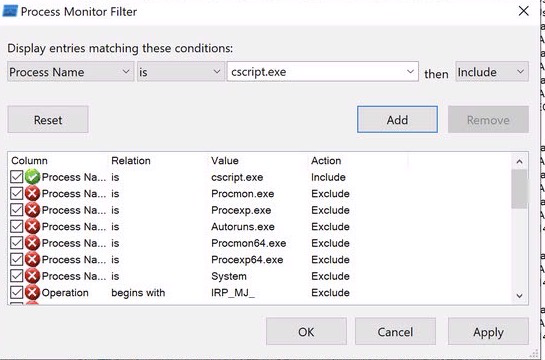Viewport: 545px width, 360px height.
Task: Click Exclude action in Procmon.exe row
Action: [330, 194]
